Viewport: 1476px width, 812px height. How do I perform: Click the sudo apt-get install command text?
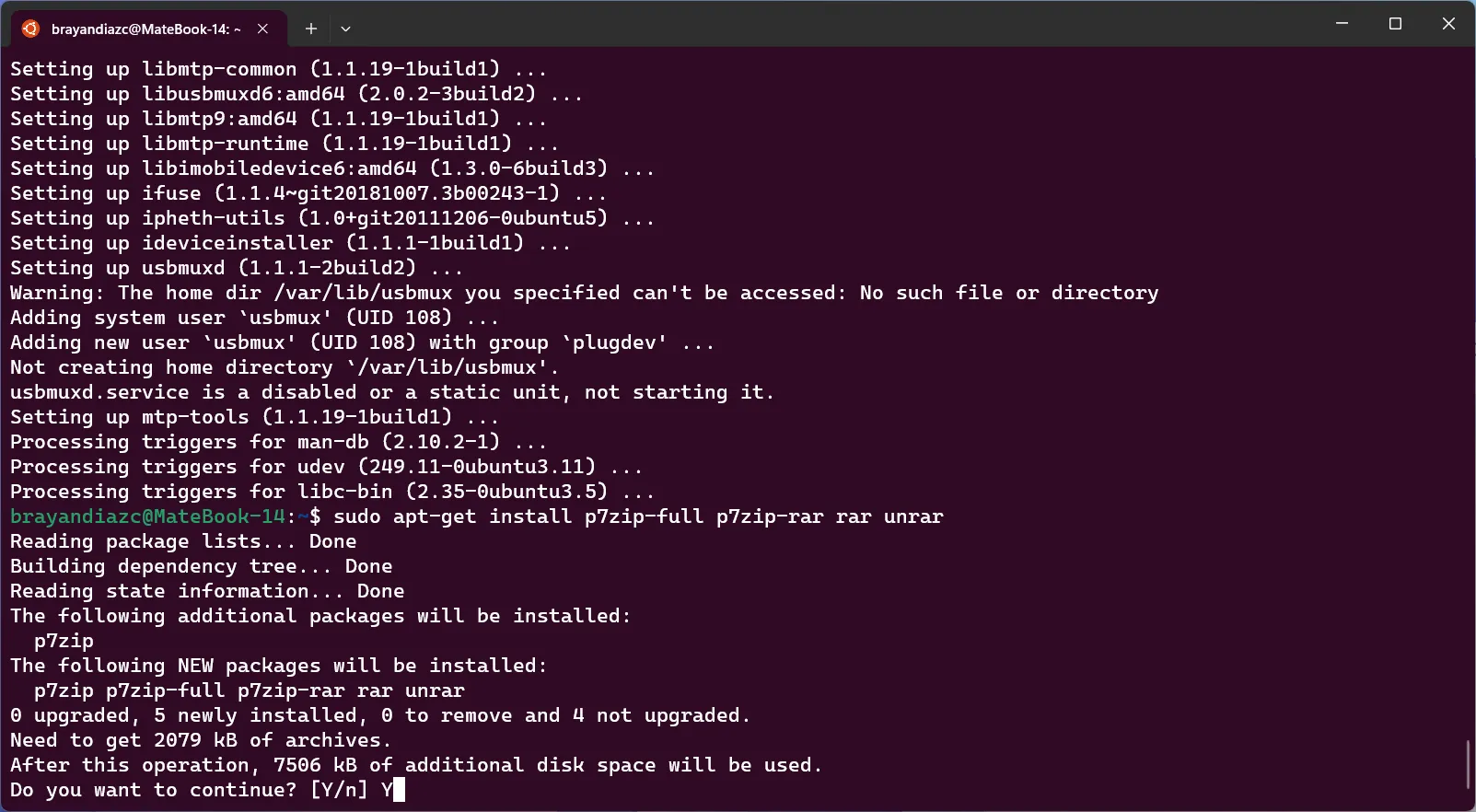tap(638, 516)
